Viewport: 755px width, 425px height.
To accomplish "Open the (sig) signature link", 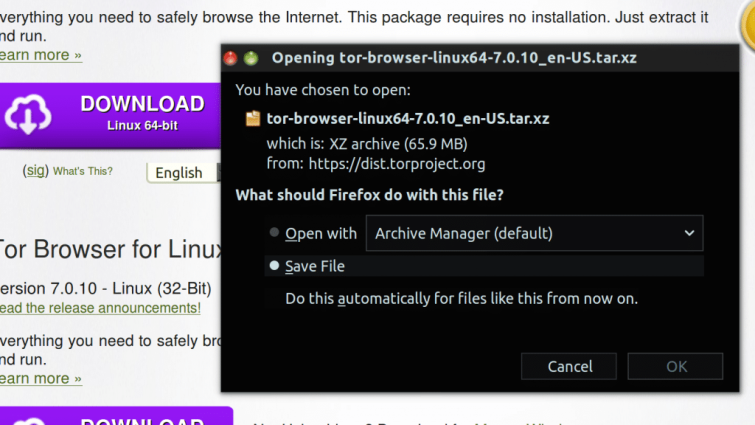I will (x=36, y=170).
